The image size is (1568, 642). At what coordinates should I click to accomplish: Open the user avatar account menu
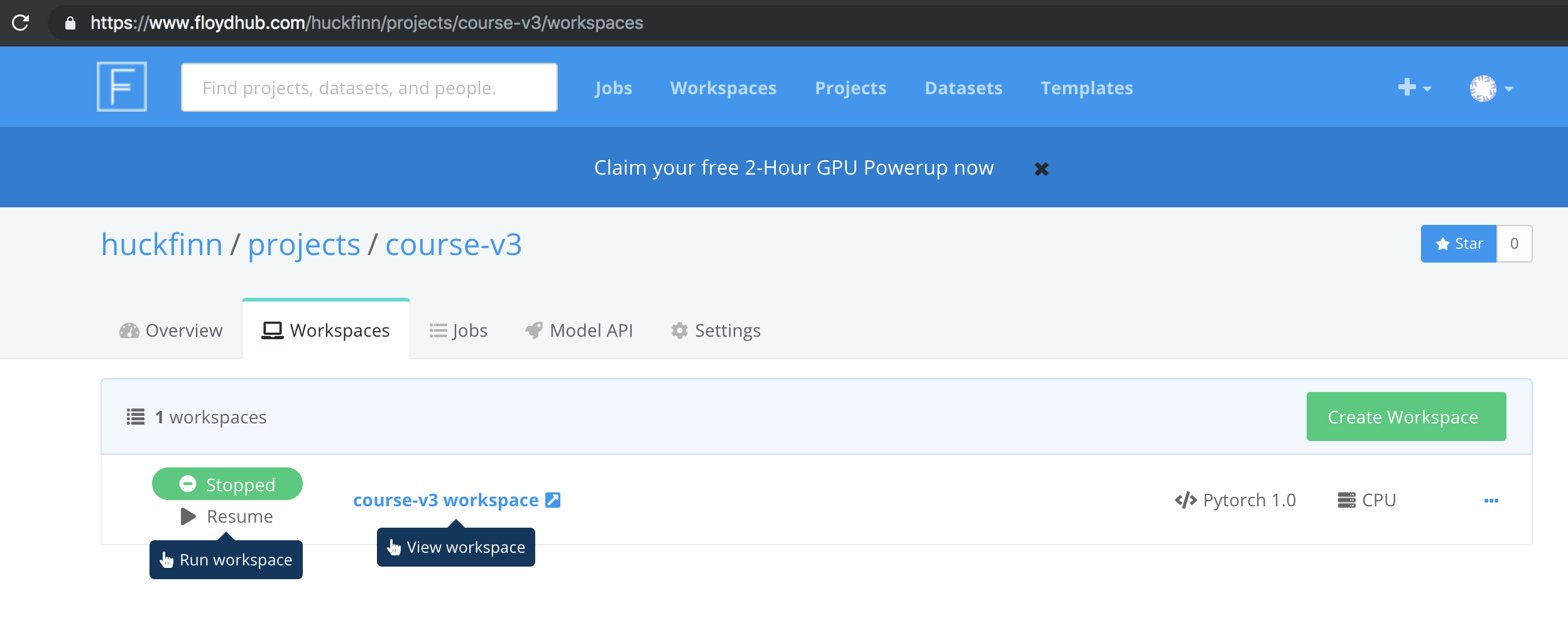(x=1491, y=89)
